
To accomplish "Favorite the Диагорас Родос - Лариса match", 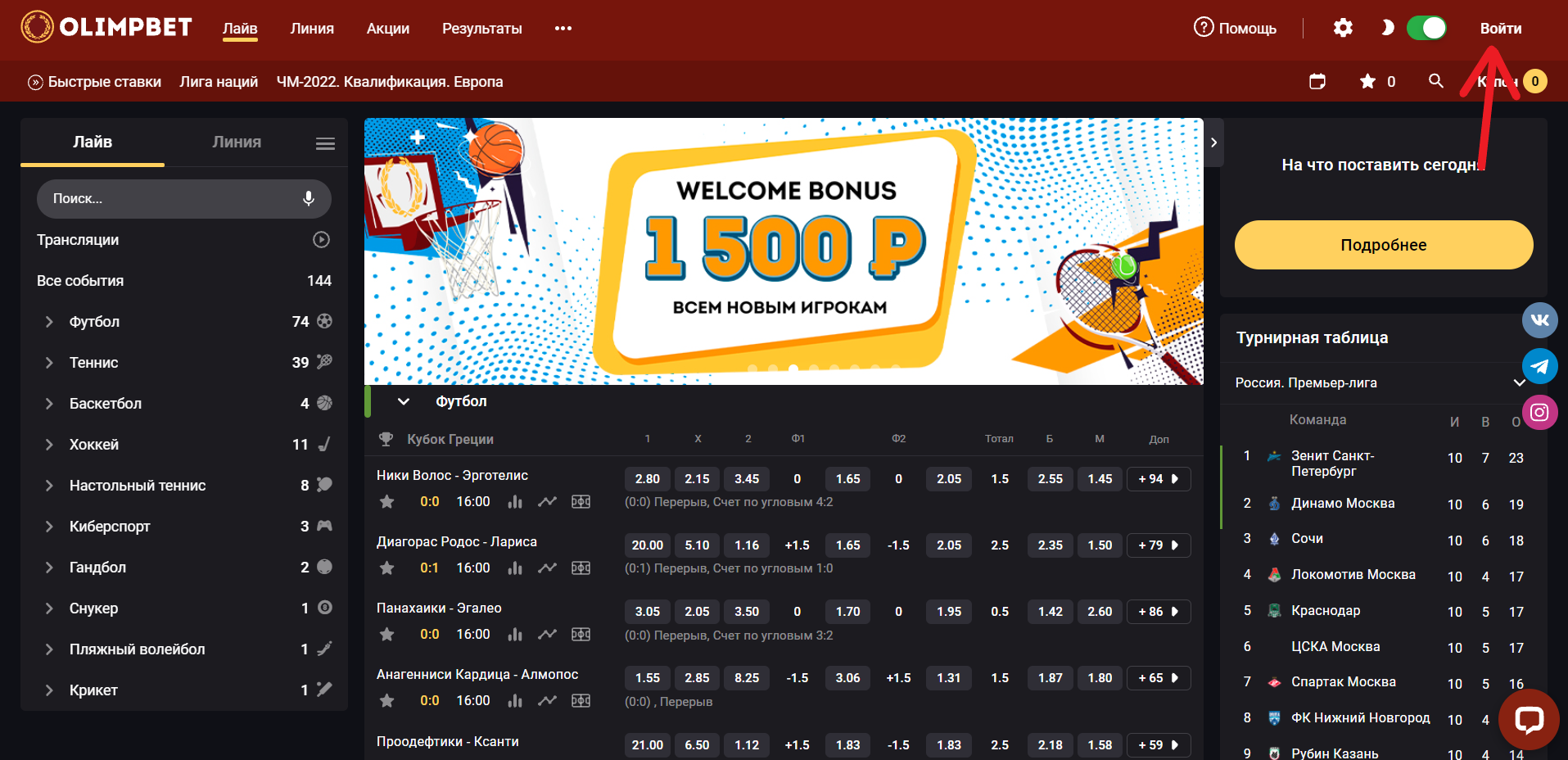I will 387,568.
